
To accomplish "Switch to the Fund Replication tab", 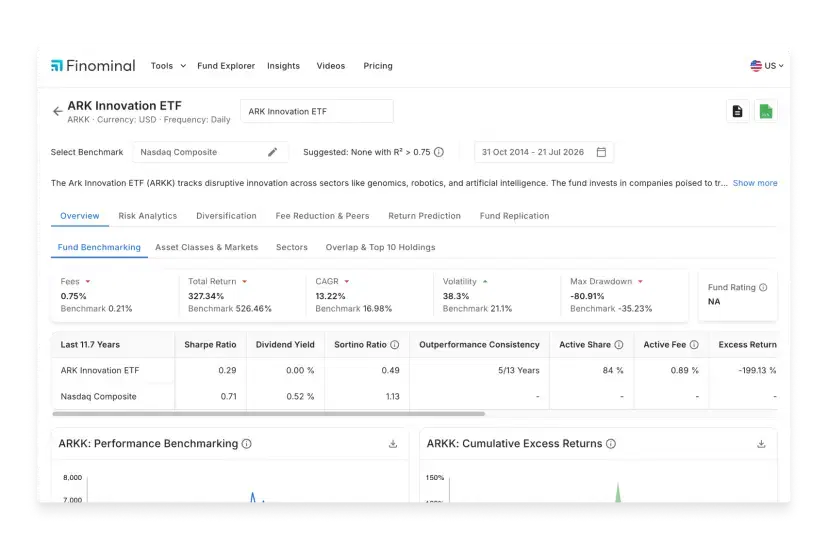I will pyautogui.click(x=514, y=216).
